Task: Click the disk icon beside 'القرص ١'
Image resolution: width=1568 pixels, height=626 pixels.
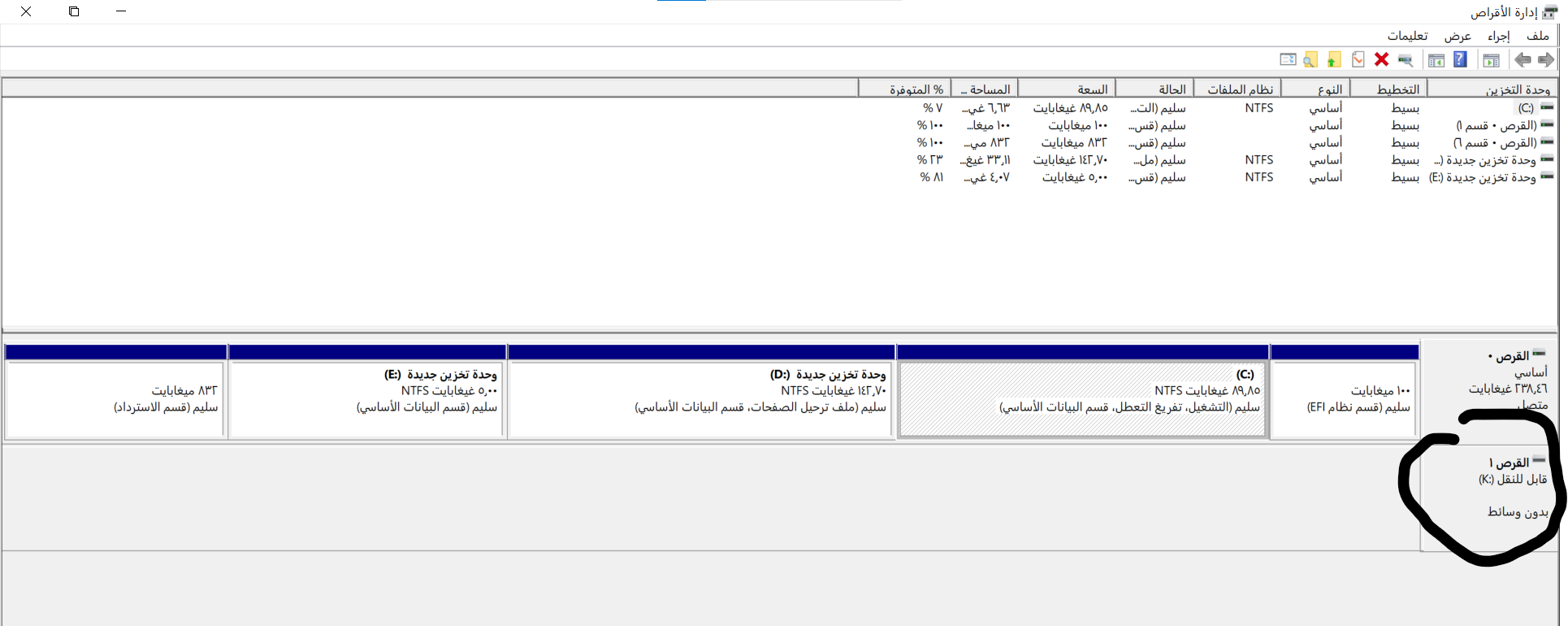Action: (1539, 460)
